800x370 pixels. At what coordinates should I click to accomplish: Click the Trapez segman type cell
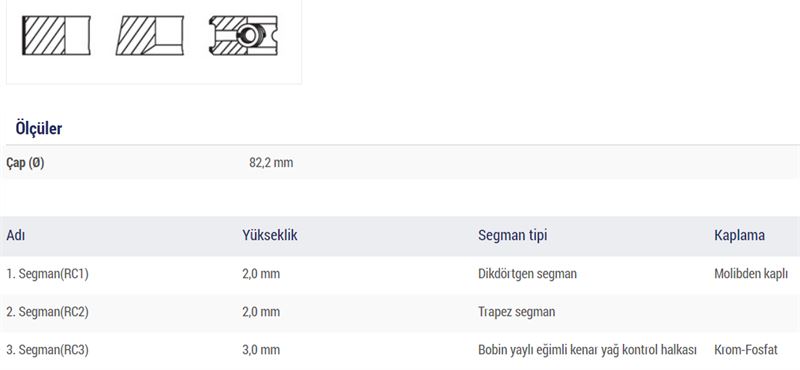pyautogui.click(x=517, y=312)
